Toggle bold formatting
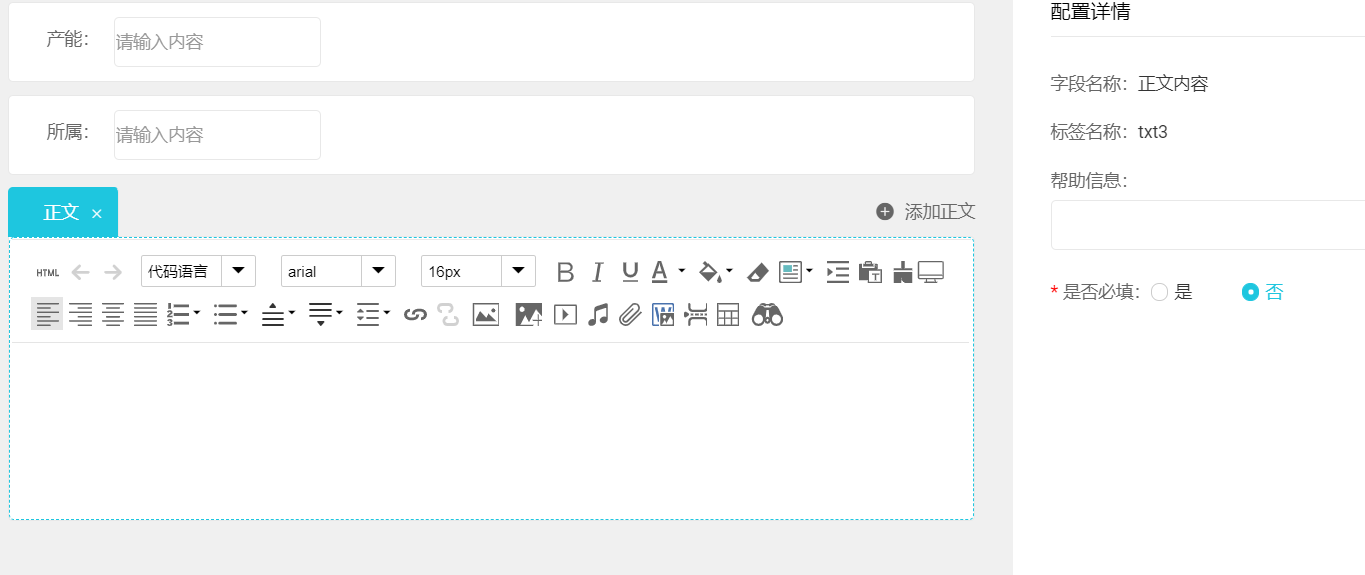1365x575 pixels. pos(566,272)
